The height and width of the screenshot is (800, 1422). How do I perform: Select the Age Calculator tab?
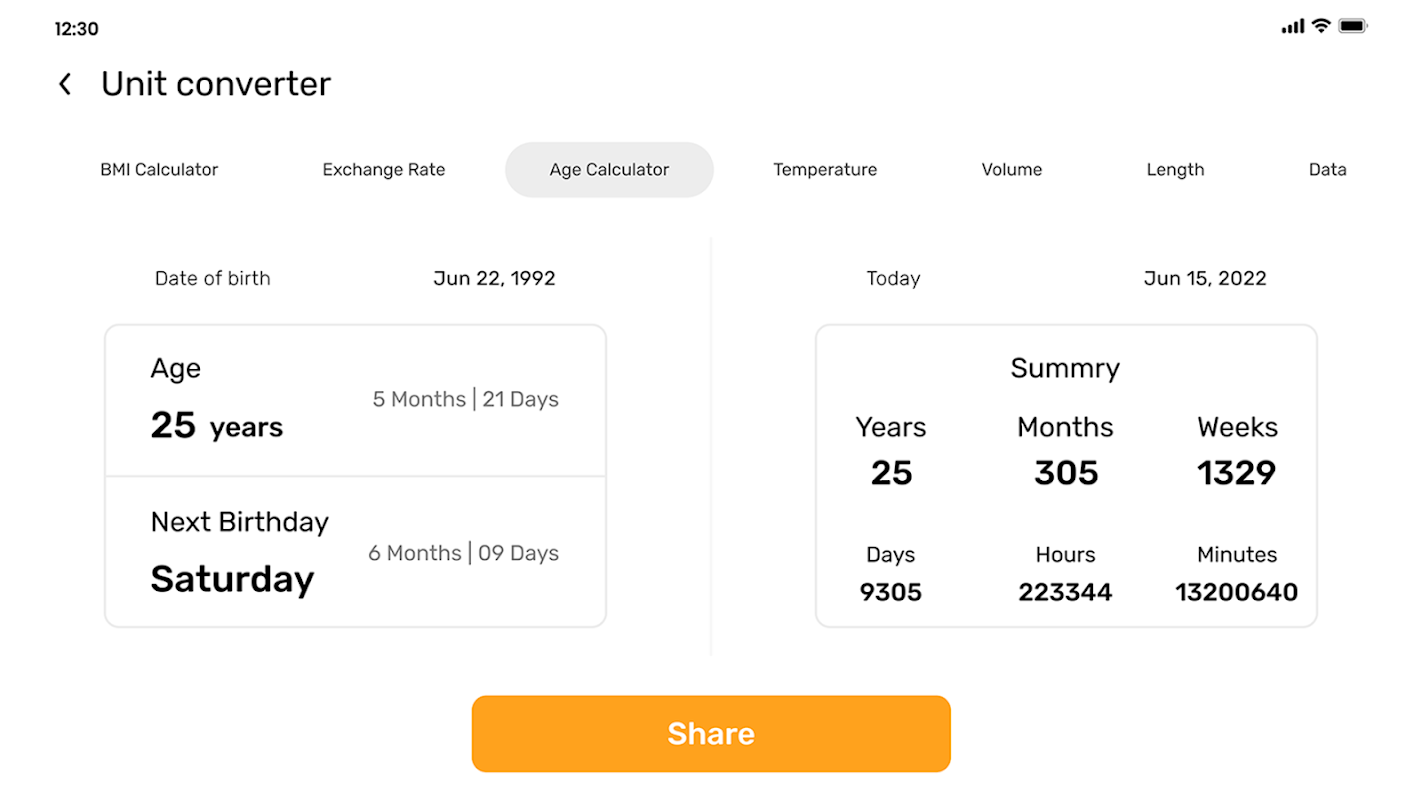click(609, 170)
